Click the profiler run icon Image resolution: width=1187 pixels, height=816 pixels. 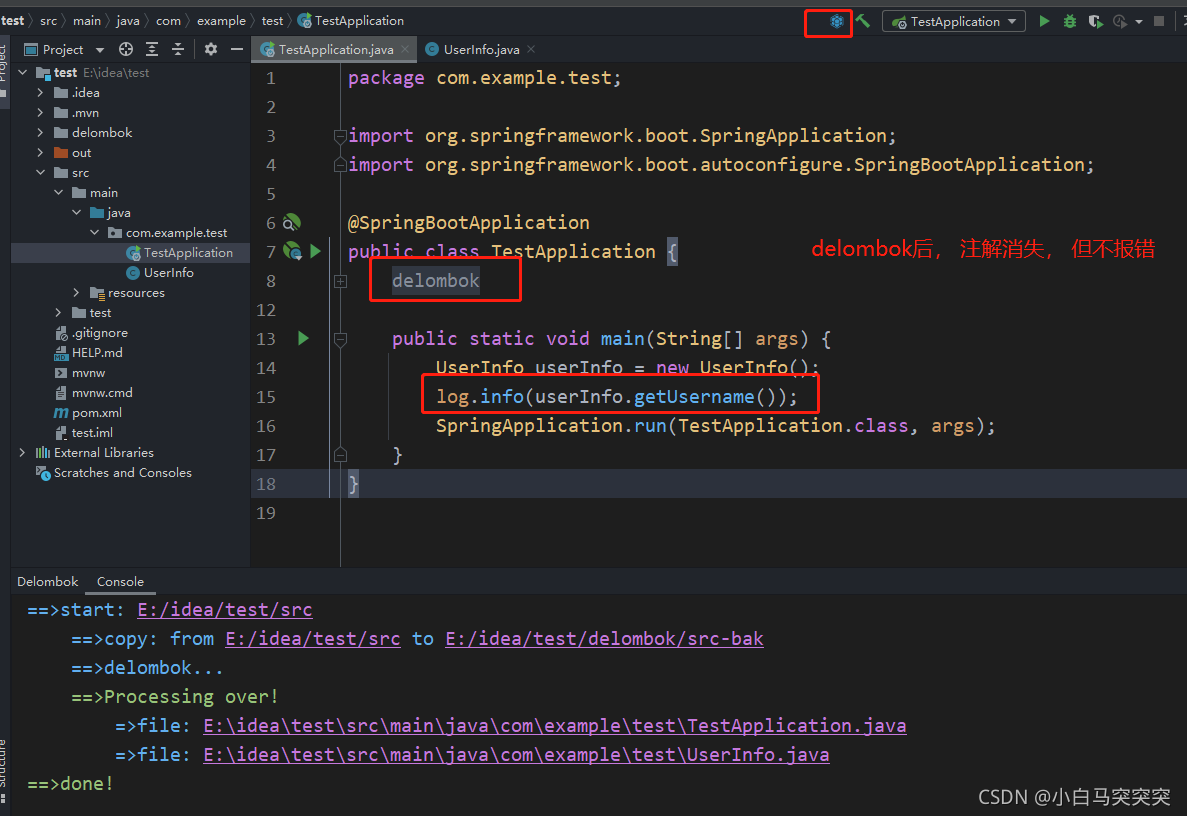tap(1120, 21)
